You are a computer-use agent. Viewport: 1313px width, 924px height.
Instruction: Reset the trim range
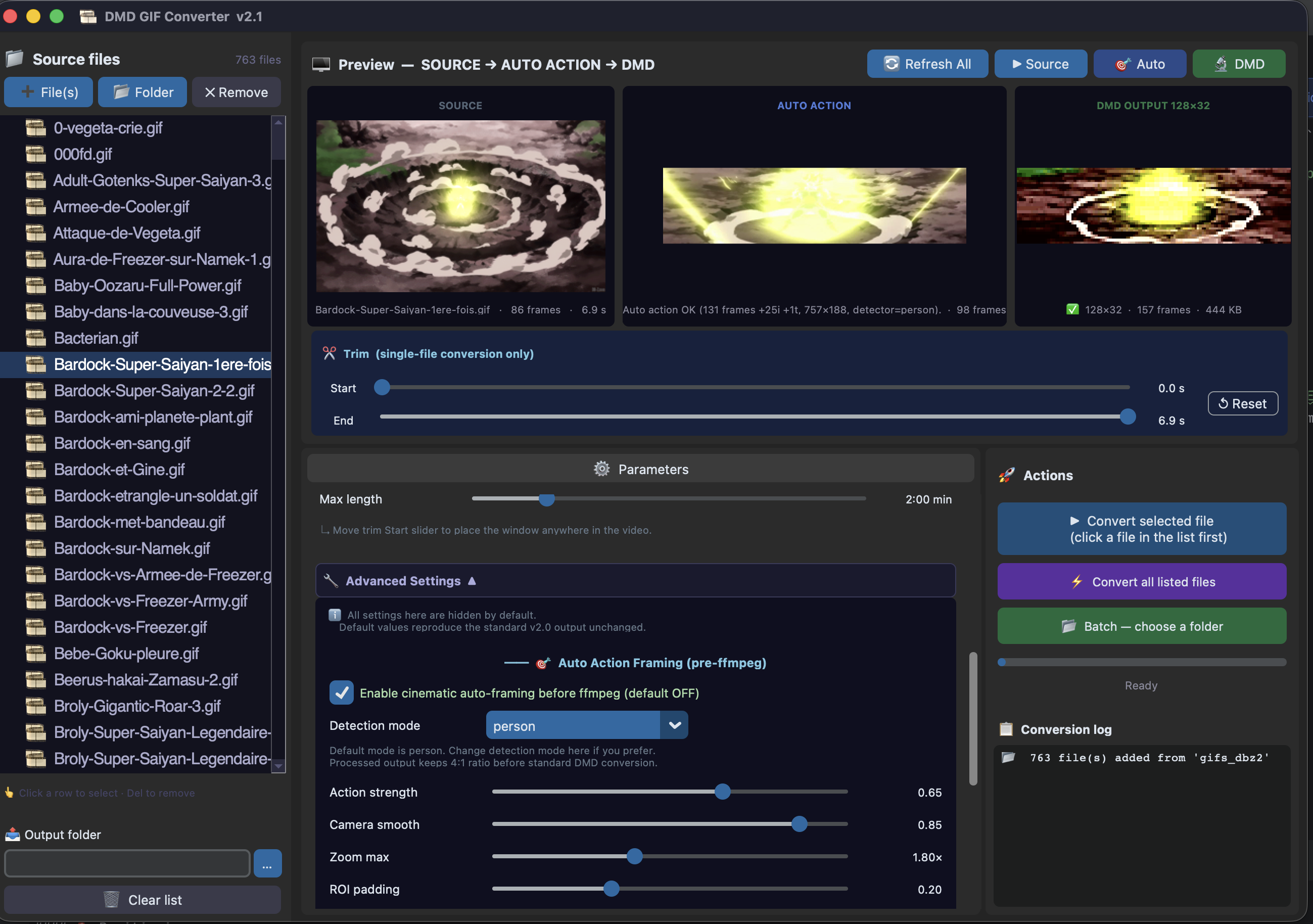pos(1243,404)
